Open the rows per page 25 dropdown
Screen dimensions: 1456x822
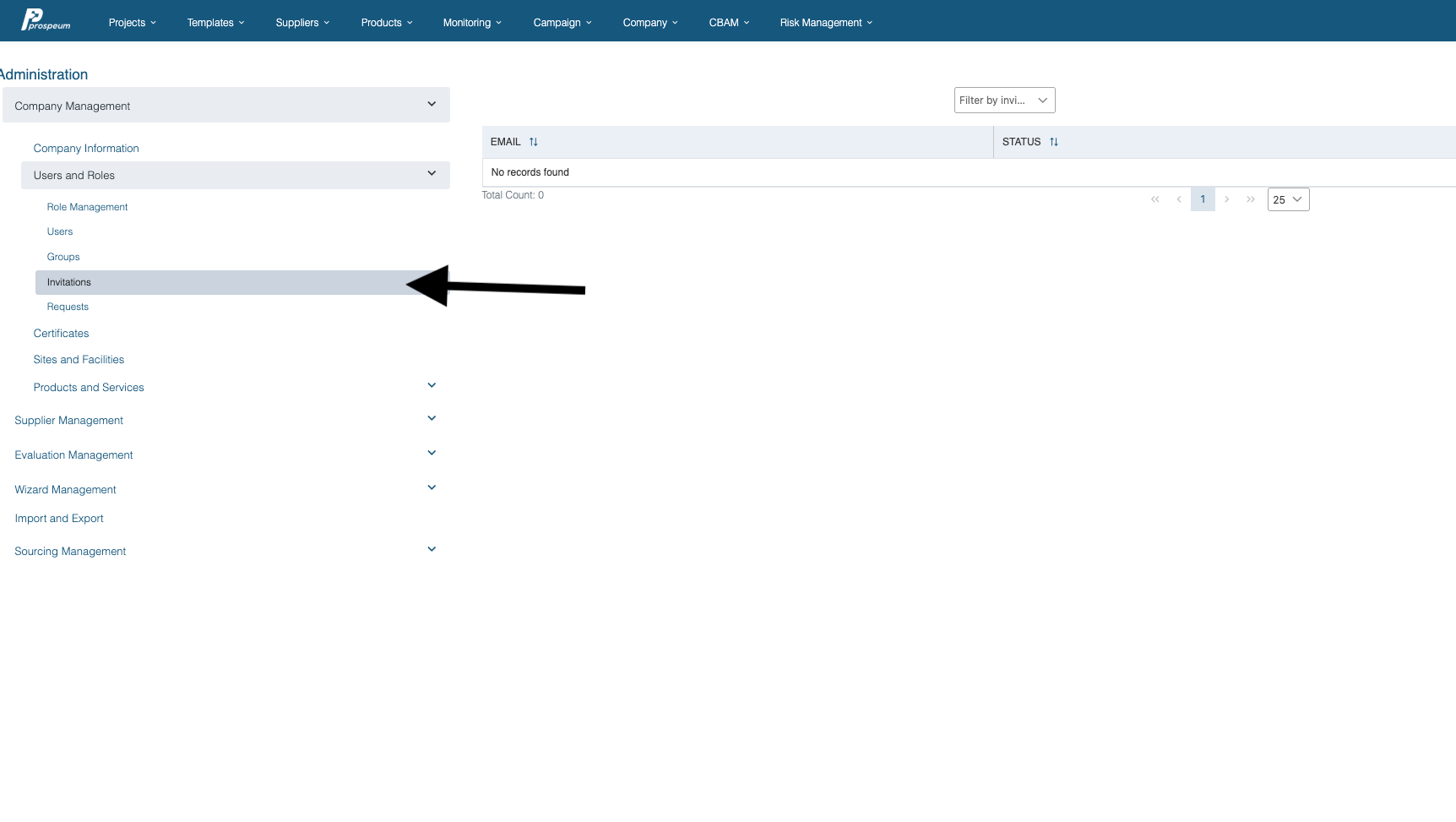pos(1289,199)
